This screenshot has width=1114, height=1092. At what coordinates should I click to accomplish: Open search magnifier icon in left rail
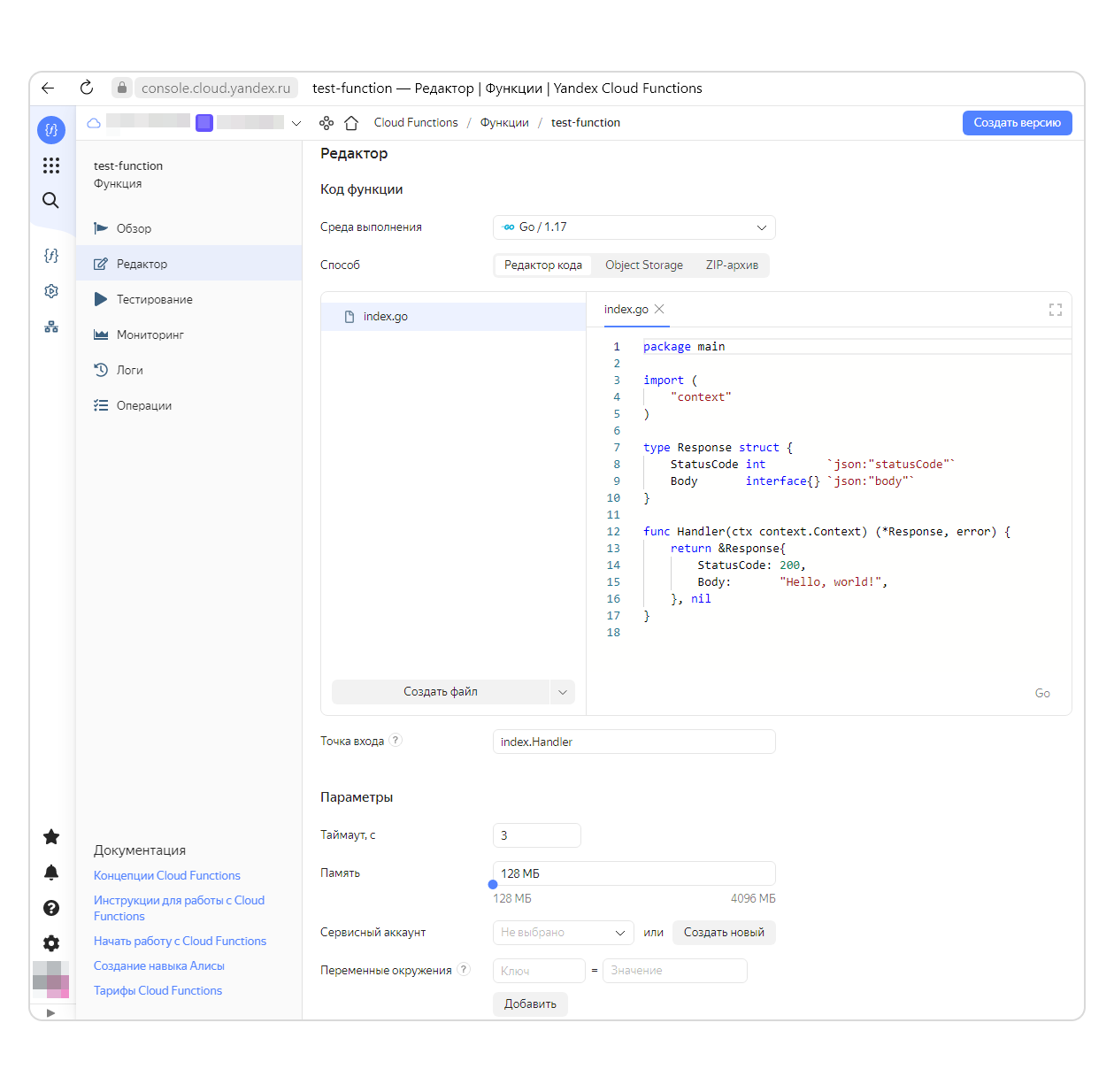(x=51, y=201)
